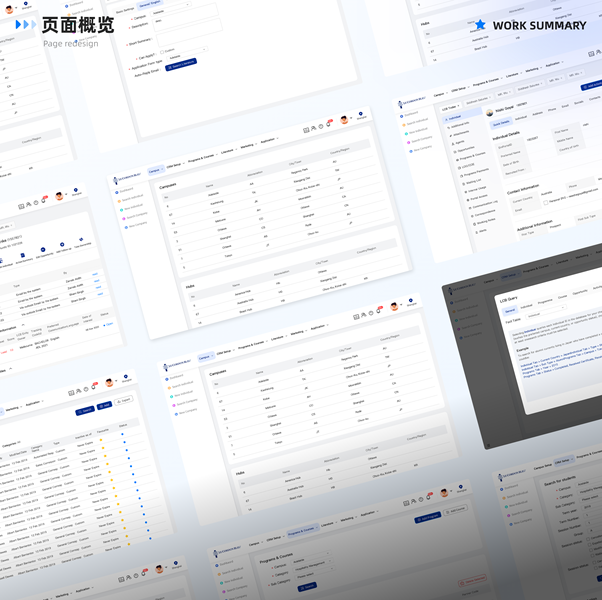Click the white Export button above the categories table
The height and width of the screenshot is (600, 602).
pos(124,400)
